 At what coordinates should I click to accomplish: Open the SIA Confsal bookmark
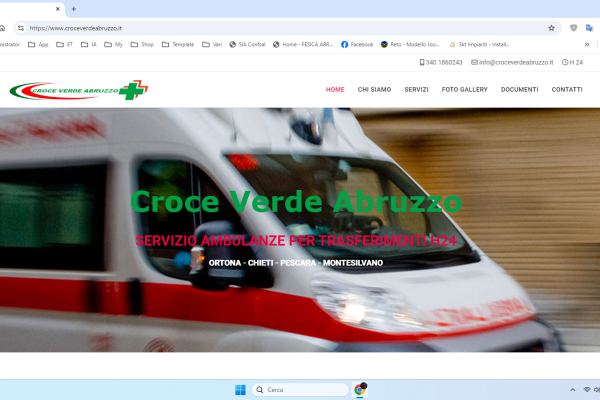247,44
